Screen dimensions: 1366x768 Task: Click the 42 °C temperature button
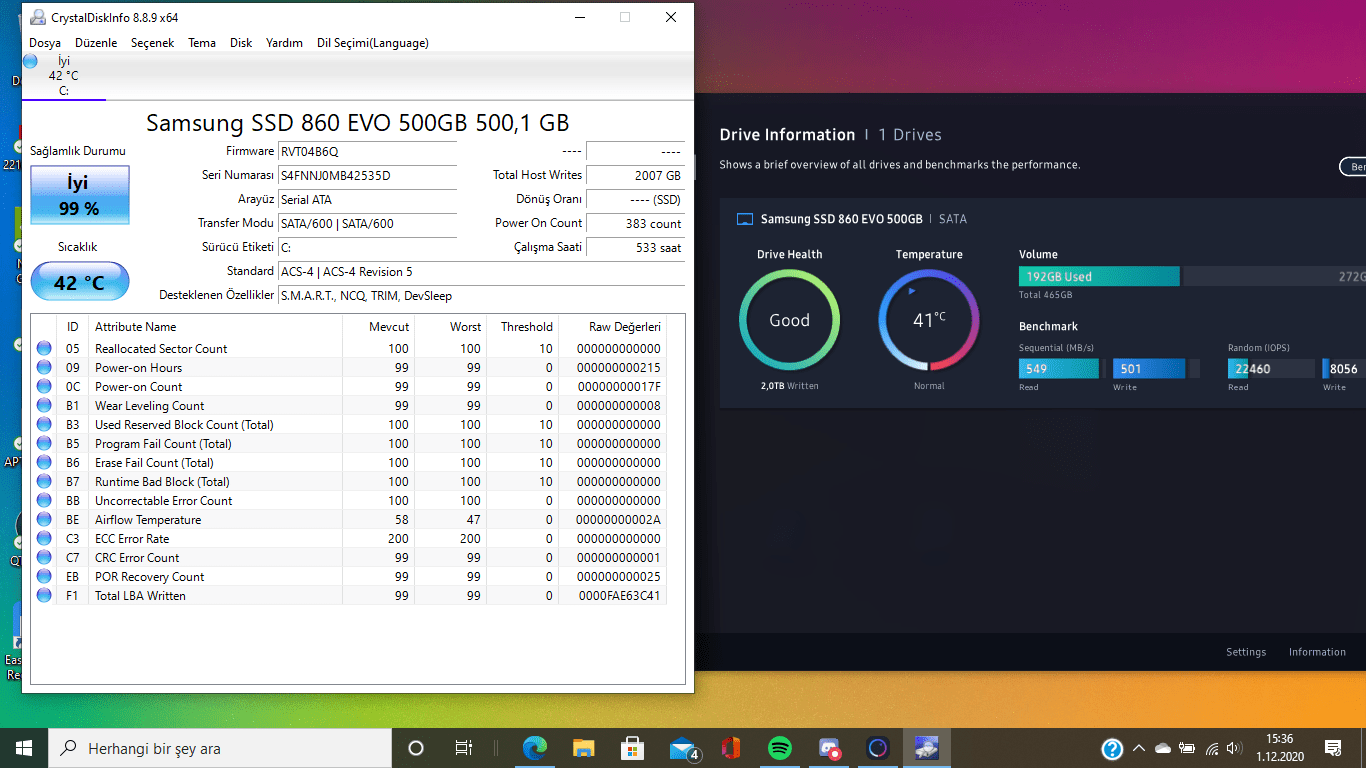click(x=80, y=282)
